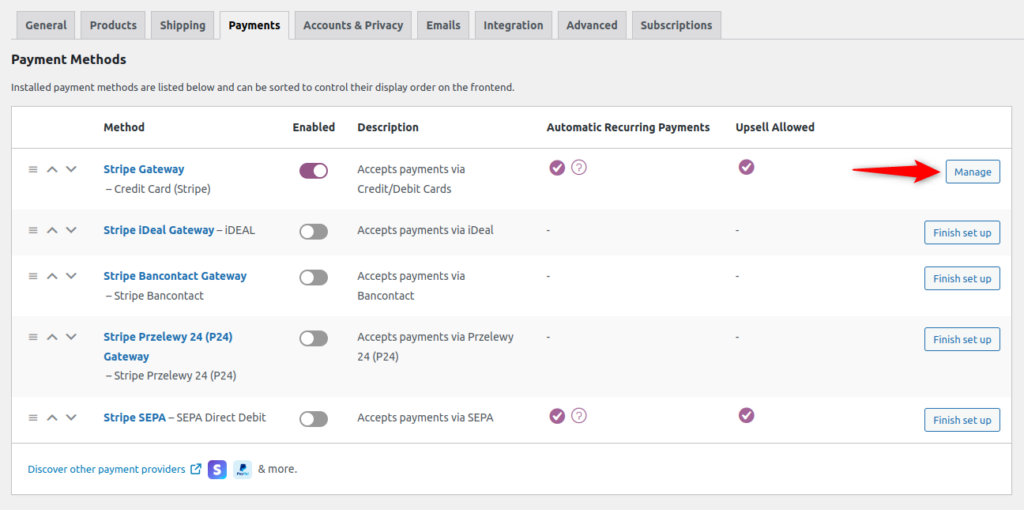
Task: Finish set up for Stripe Przelewy 24
Action: coord(962,339)
